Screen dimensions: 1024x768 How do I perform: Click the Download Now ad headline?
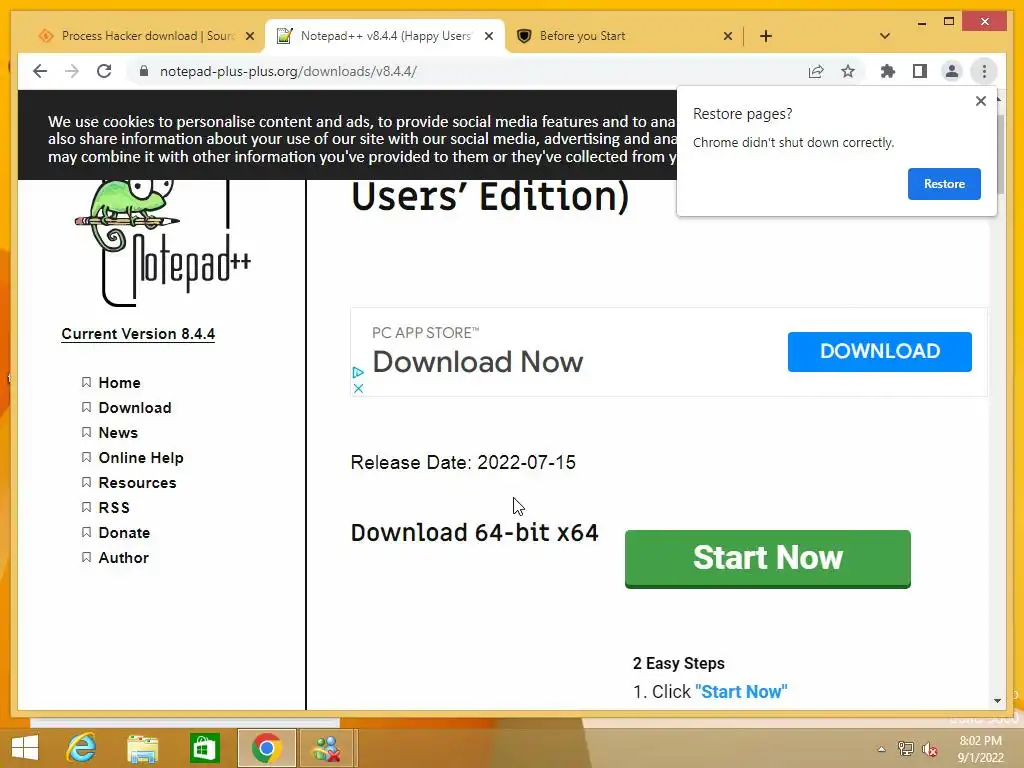(x=477, y=362)
